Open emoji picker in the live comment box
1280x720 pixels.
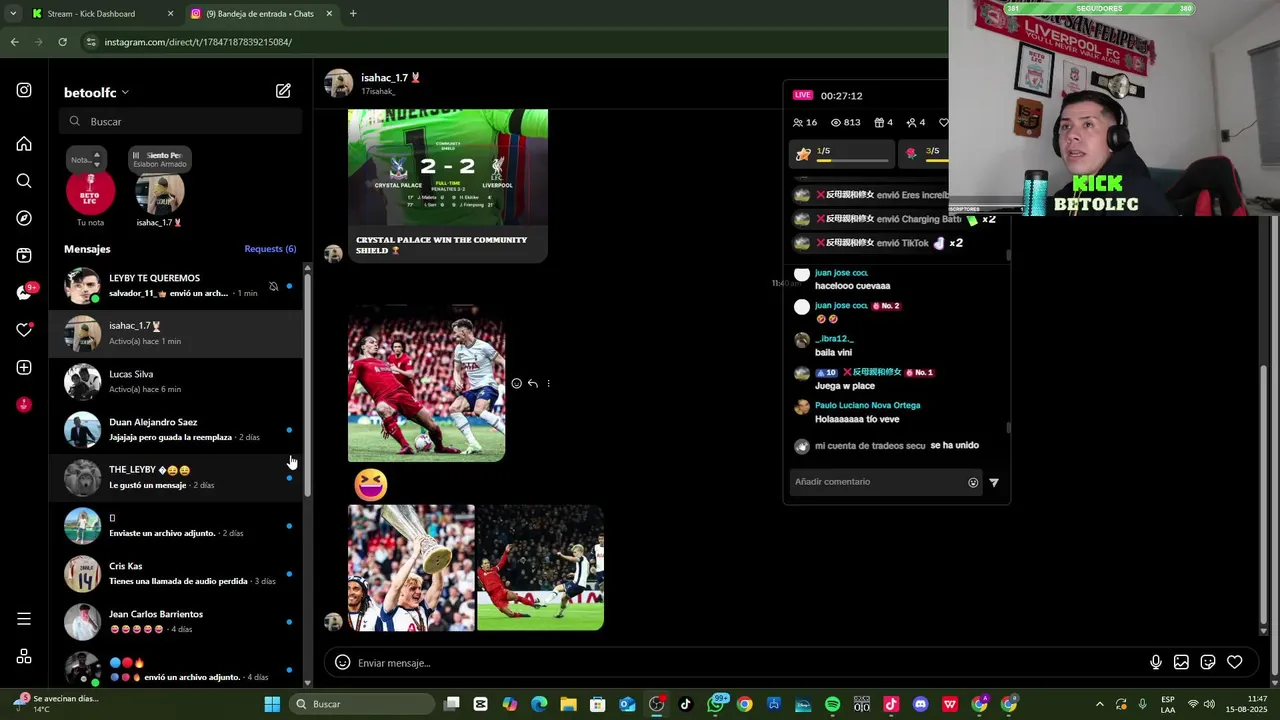973,482
